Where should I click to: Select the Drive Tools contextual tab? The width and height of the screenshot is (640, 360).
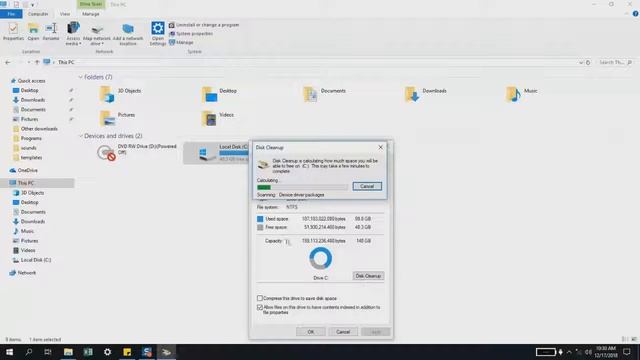coord(91,4)
